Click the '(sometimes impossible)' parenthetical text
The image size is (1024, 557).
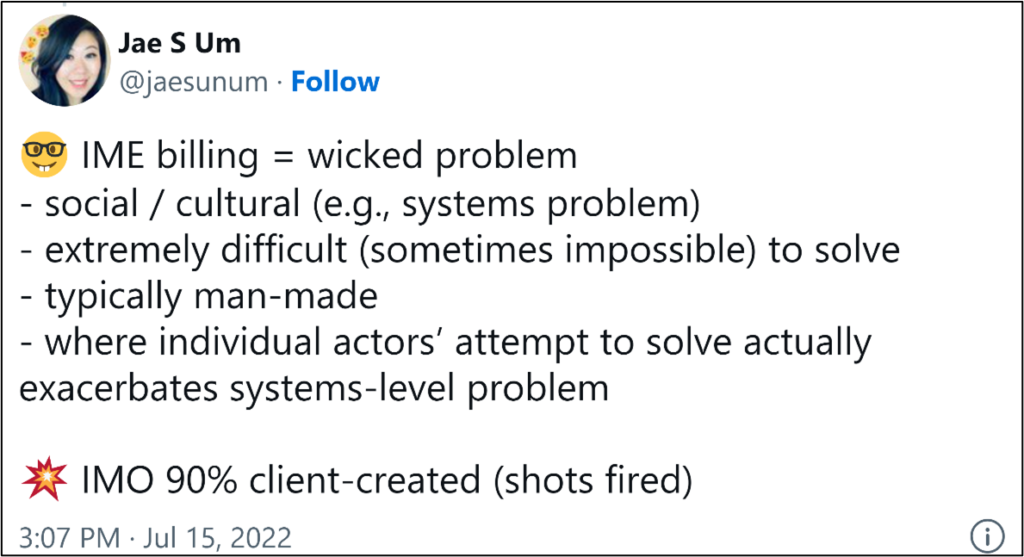pos(557,250)
